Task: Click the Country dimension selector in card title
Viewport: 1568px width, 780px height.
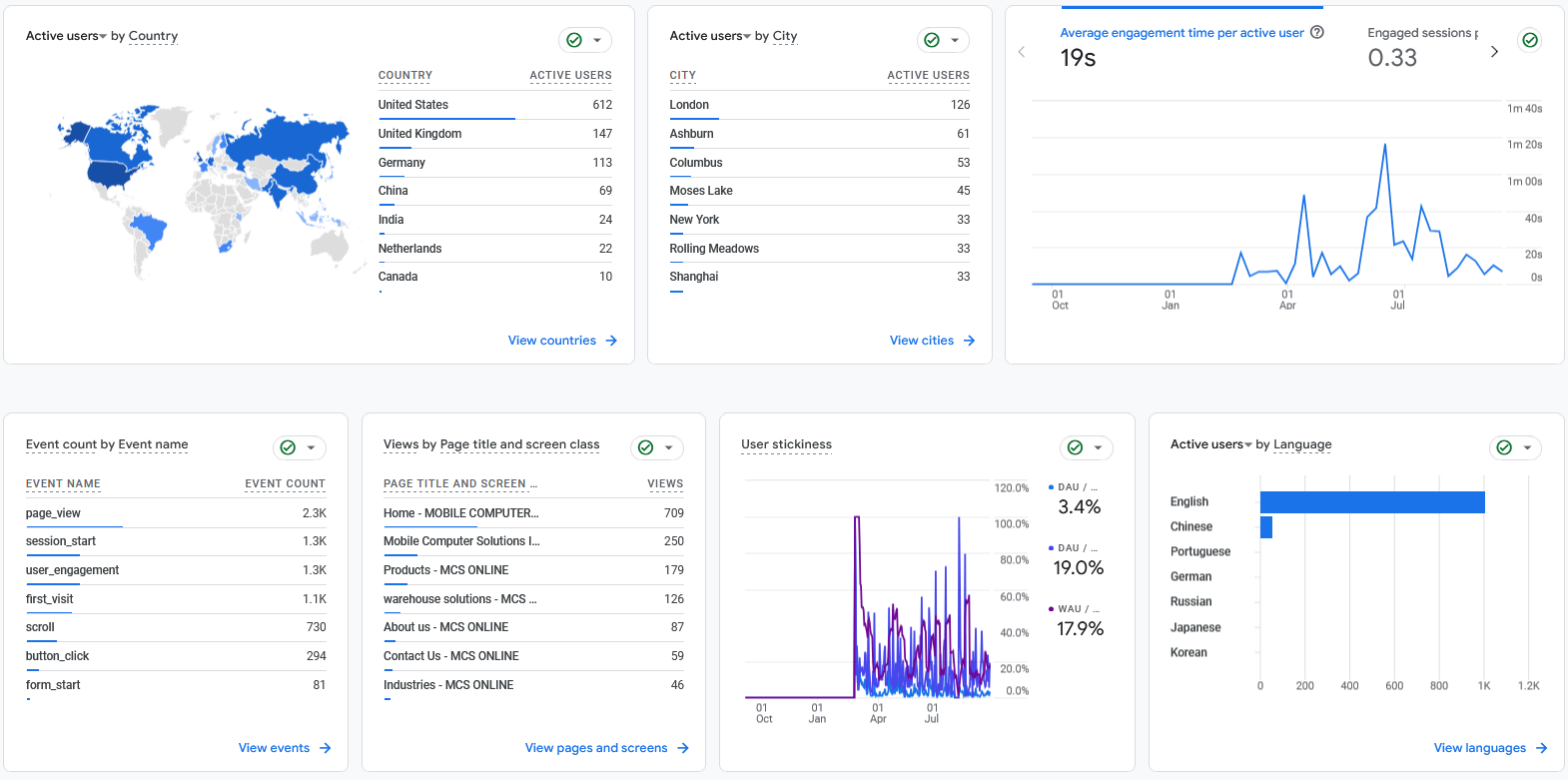Action: coord(153,36)
